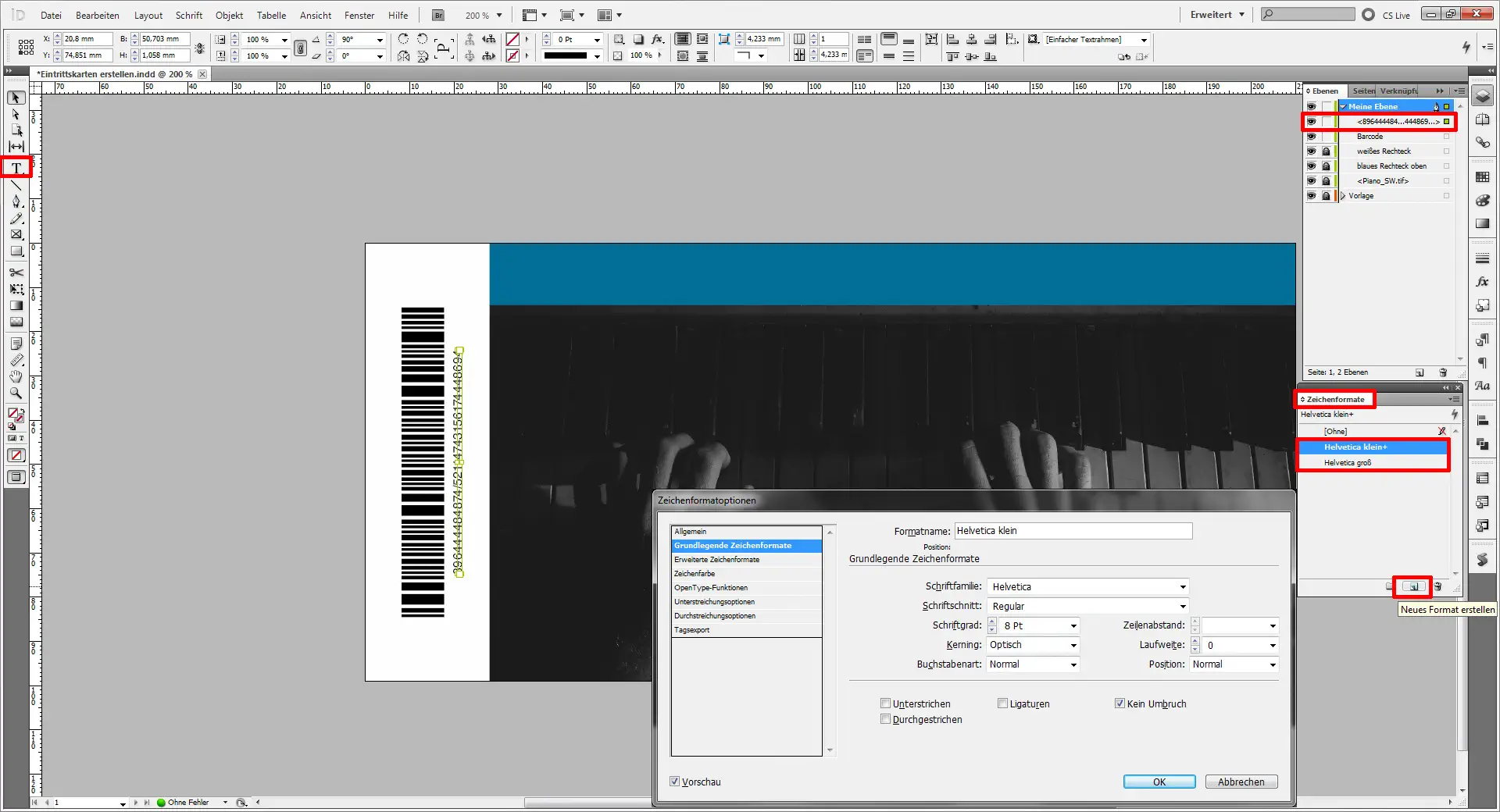
Task: Open the Swatches panel from the right dock
Action: pos(1482,176)
